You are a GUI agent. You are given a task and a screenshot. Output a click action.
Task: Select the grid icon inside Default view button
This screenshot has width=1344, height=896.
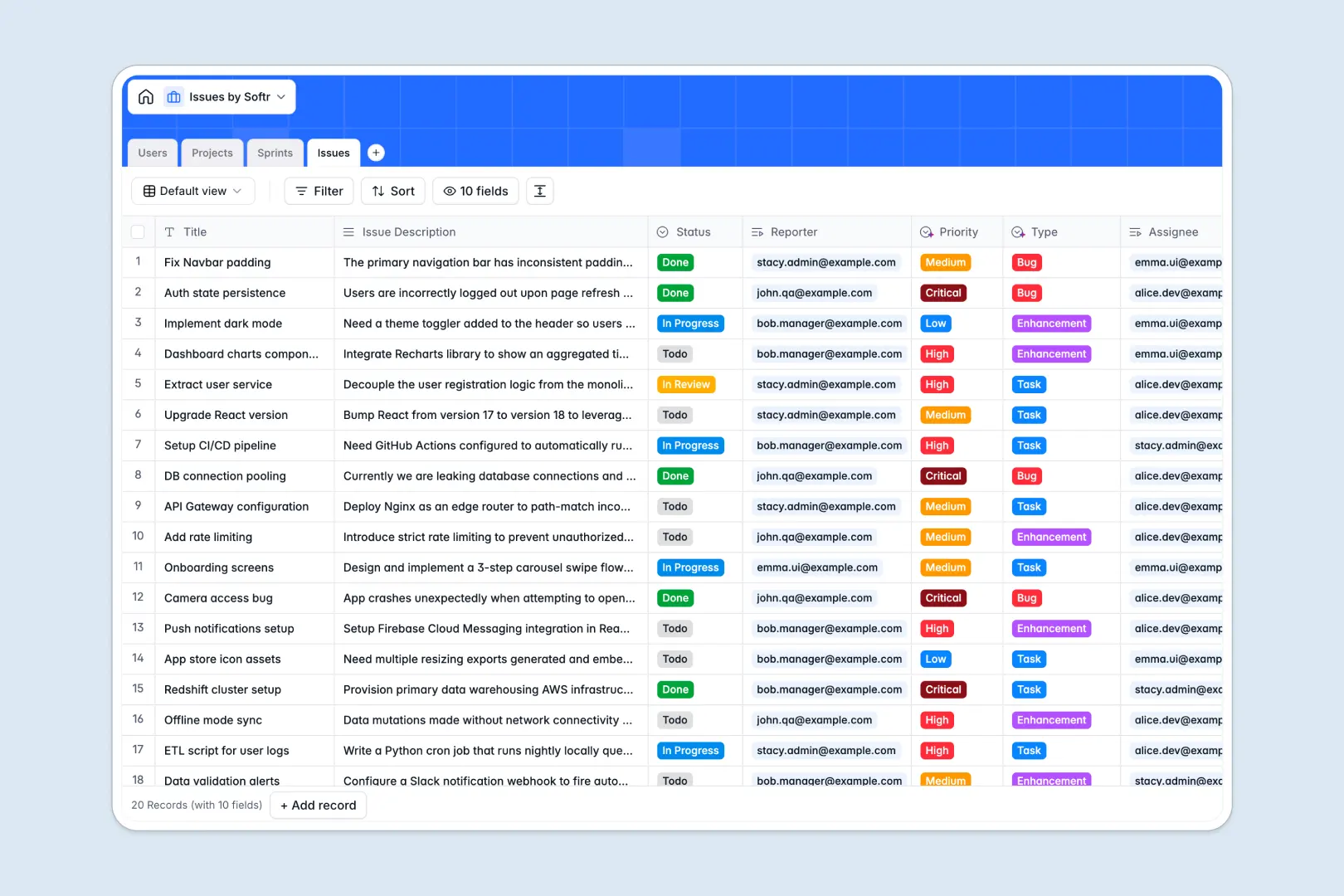point(149,191)
